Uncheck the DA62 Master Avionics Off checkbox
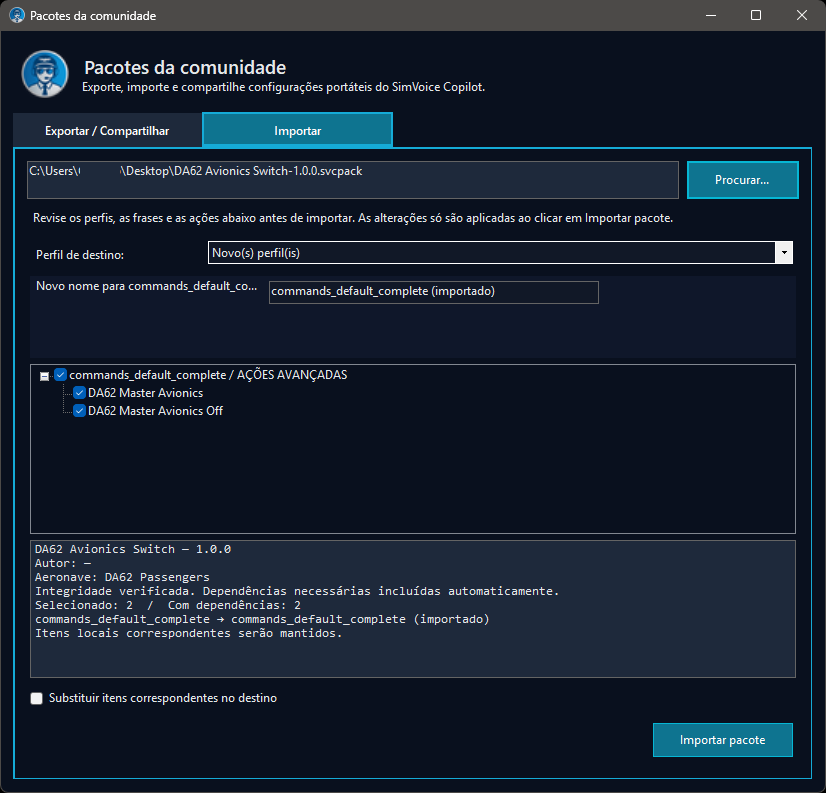Image resolution: width=826 pixels, height=793 pixels. coord(80,410)
